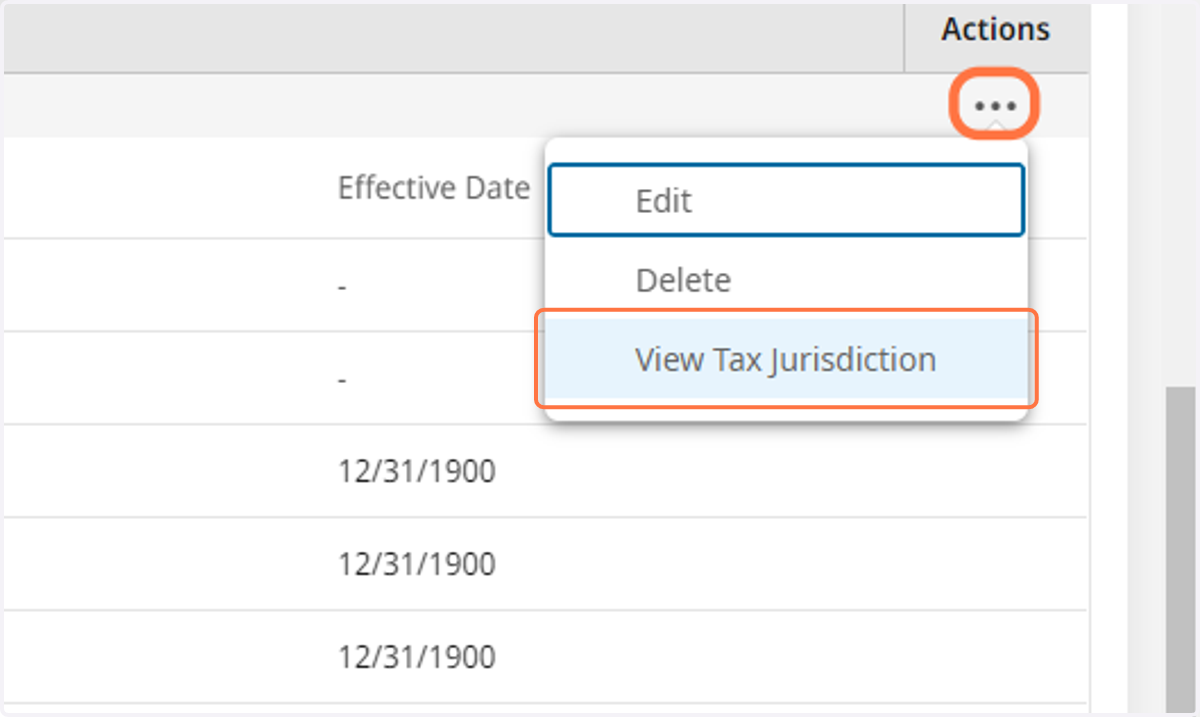
Task: Click the Effective Date label
Action: 434,188
